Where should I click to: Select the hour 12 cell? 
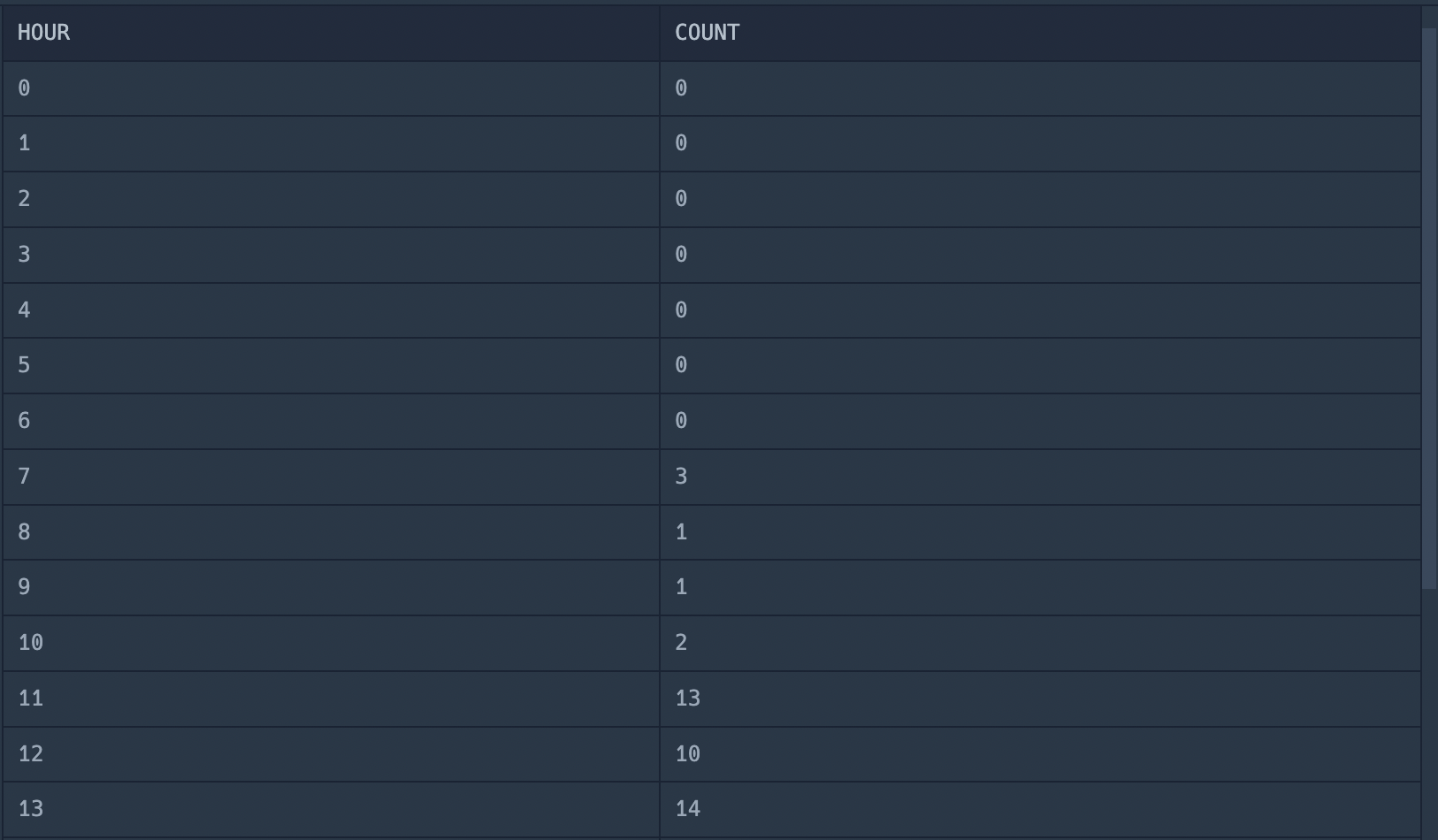pyautogui.click(x=331, y=754)
